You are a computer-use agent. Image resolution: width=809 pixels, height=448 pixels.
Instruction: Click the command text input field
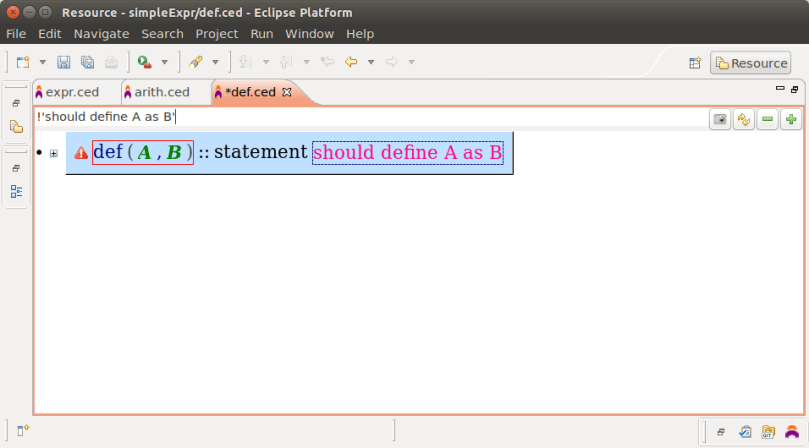370,117
